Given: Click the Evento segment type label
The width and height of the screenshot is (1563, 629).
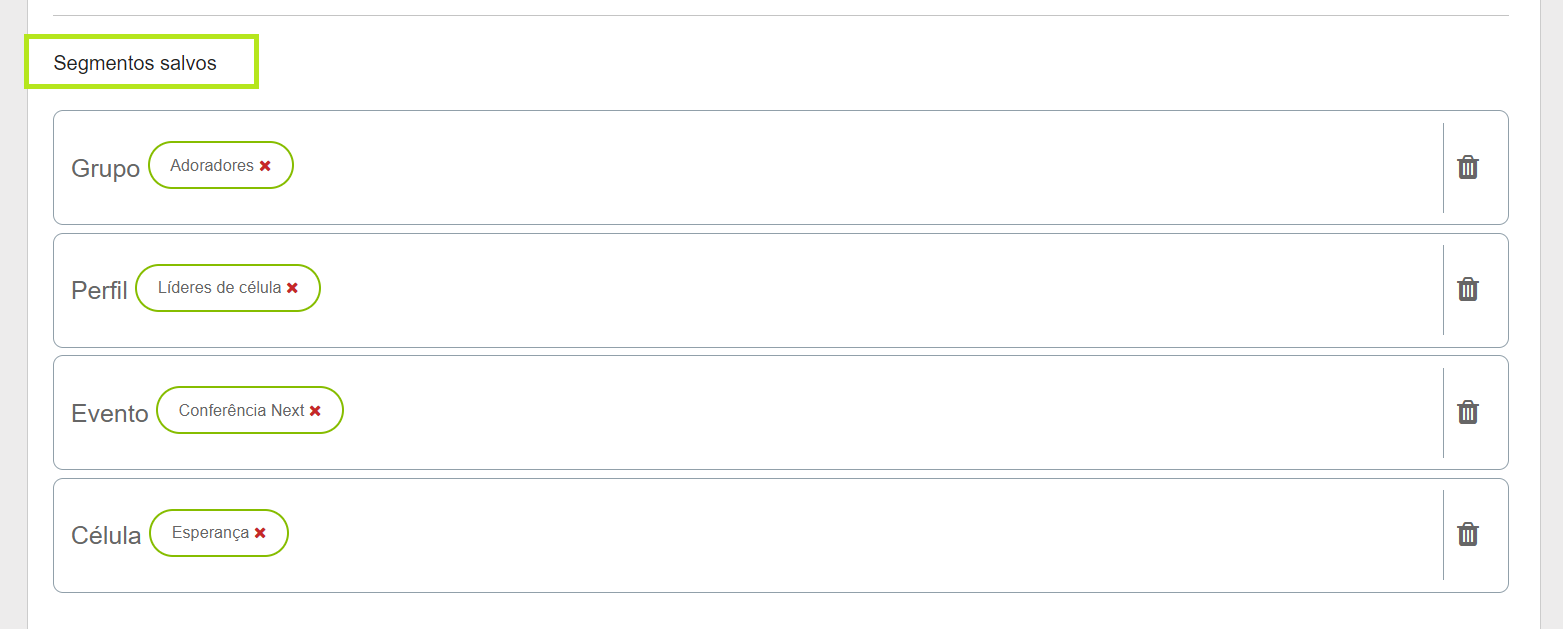Looking at the screenshot, I should coord(110,413).
